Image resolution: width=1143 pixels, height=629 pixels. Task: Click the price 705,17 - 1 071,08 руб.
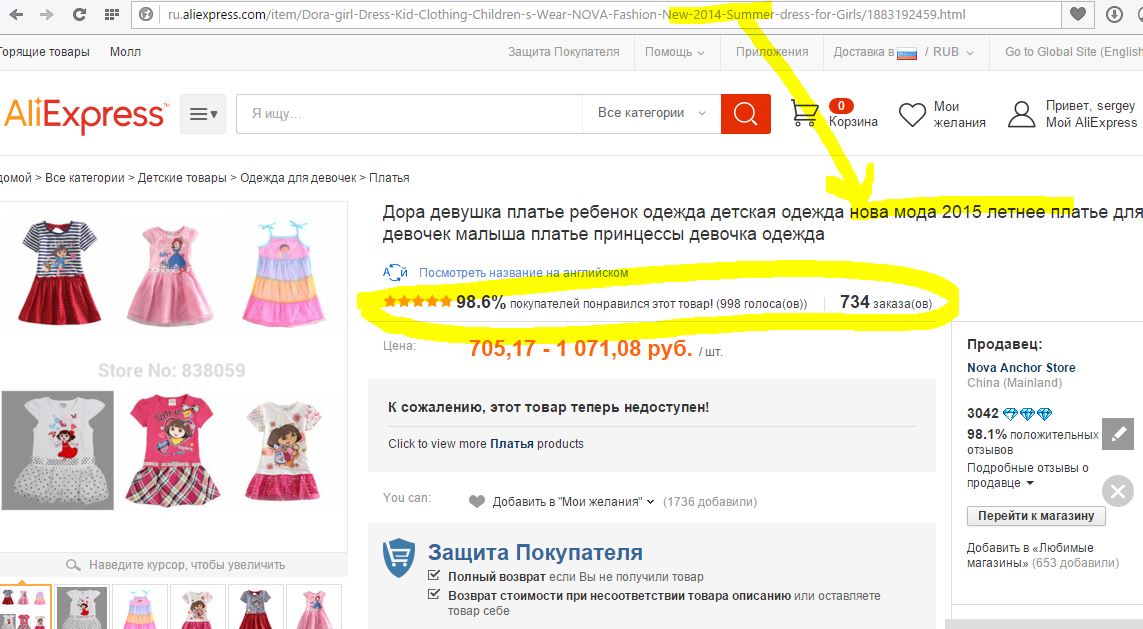tap(580, 348)
